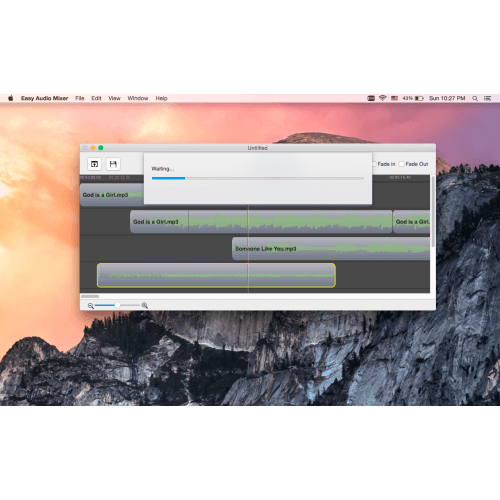This screenshot has width=500, height=500.
Task: Open Spotlight search in menu bar
Action: [475, 98]
